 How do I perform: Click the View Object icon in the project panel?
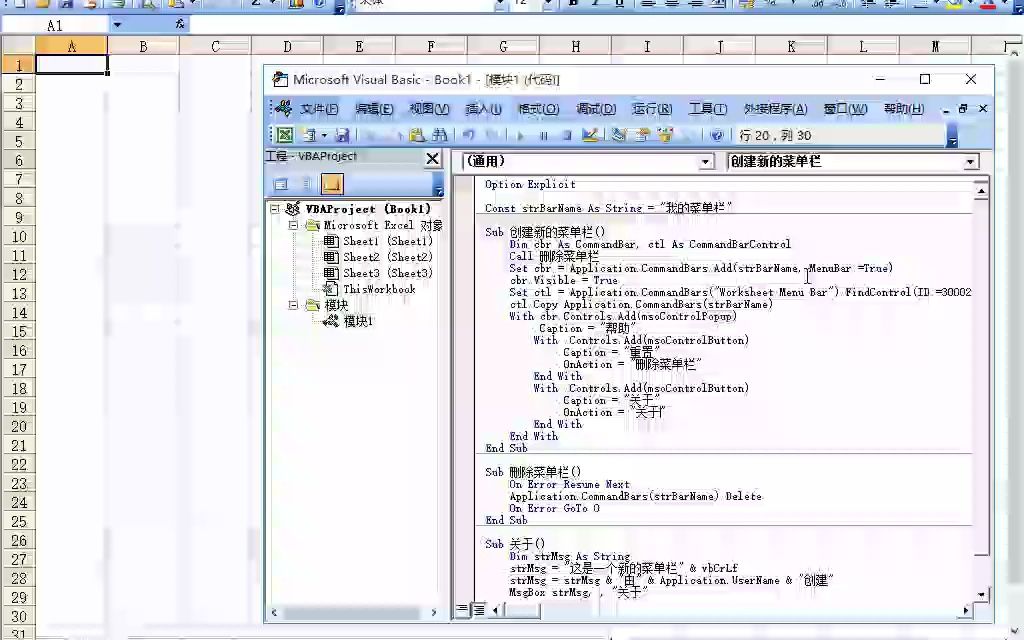pos(306,184)
